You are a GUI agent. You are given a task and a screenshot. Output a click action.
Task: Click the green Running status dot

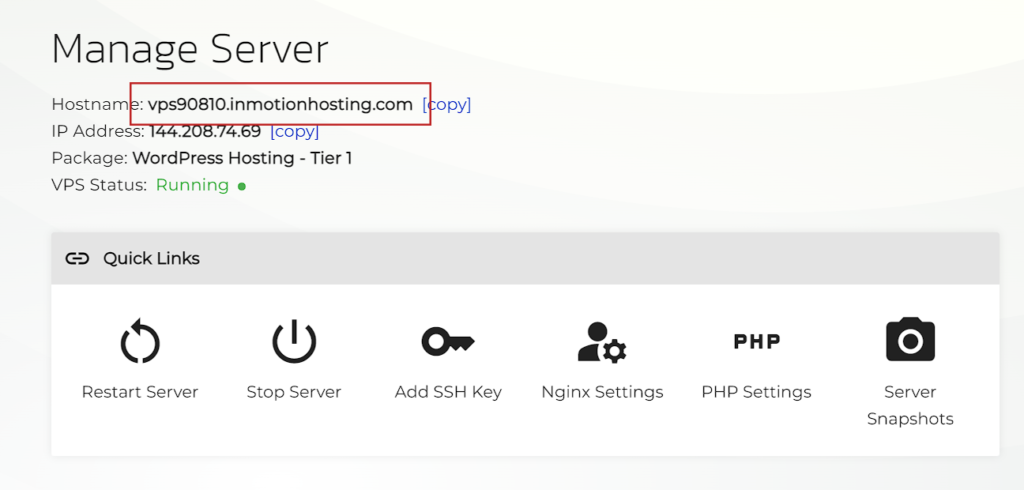[x=242, y=186]
